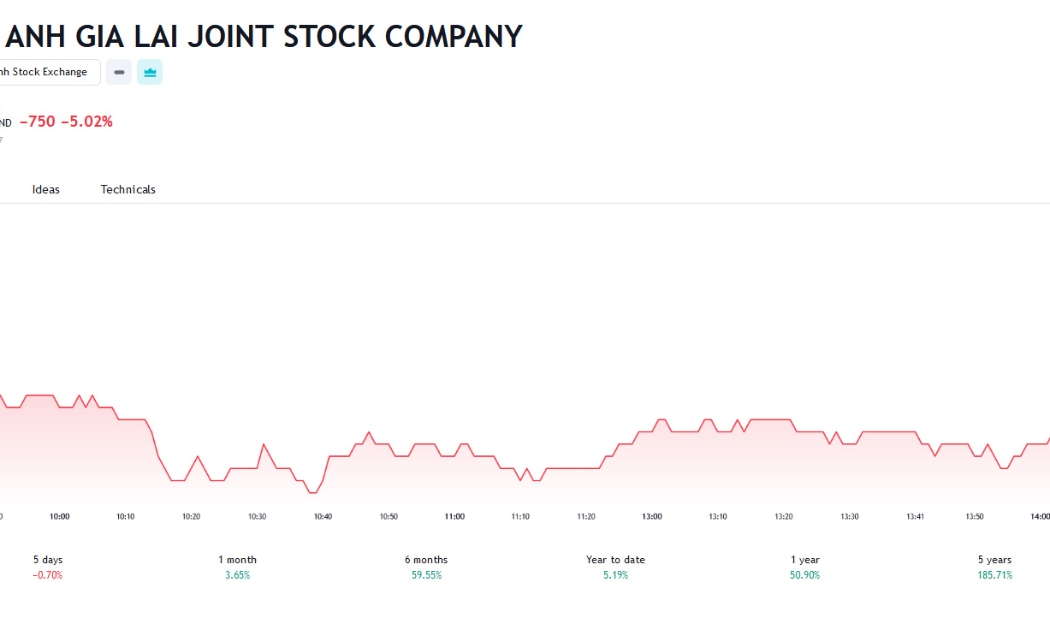Viewport: 1050px width, 630px height.
Task: Select the 1 year range
Action: pos(805,567)
